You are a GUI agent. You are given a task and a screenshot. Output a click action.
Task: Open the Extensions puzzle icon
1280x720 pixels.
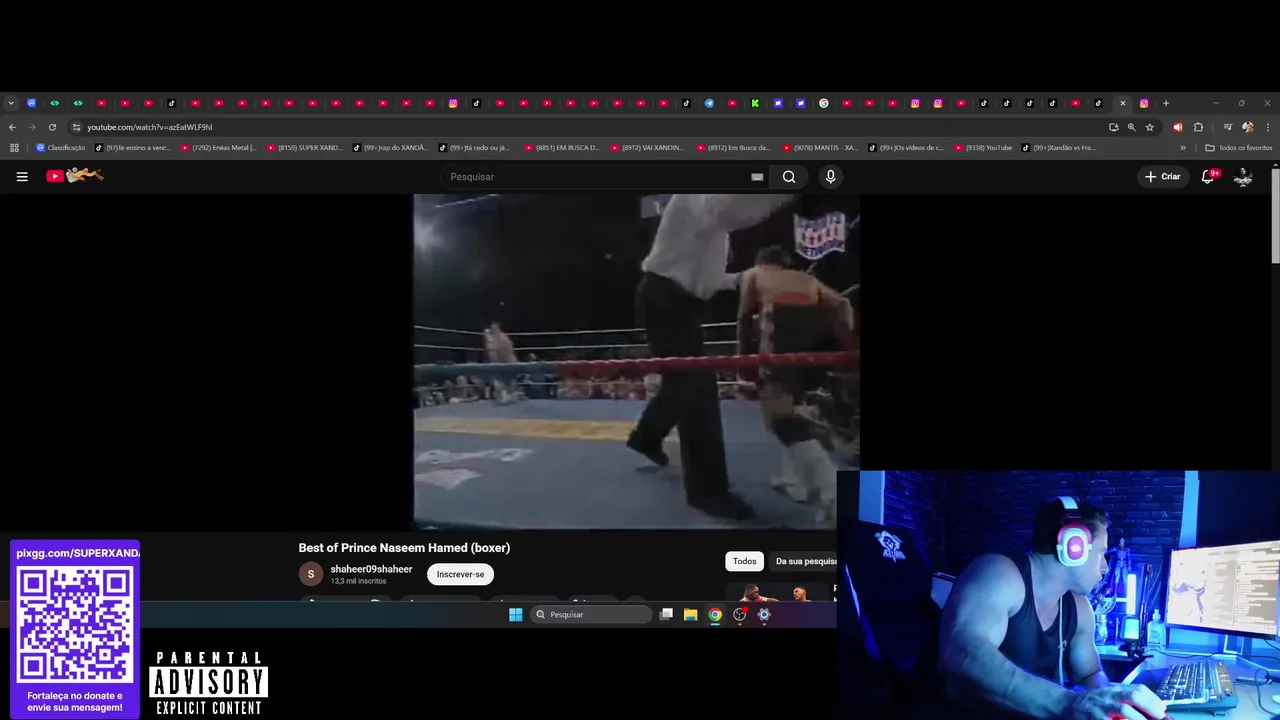pos(1198,127)
